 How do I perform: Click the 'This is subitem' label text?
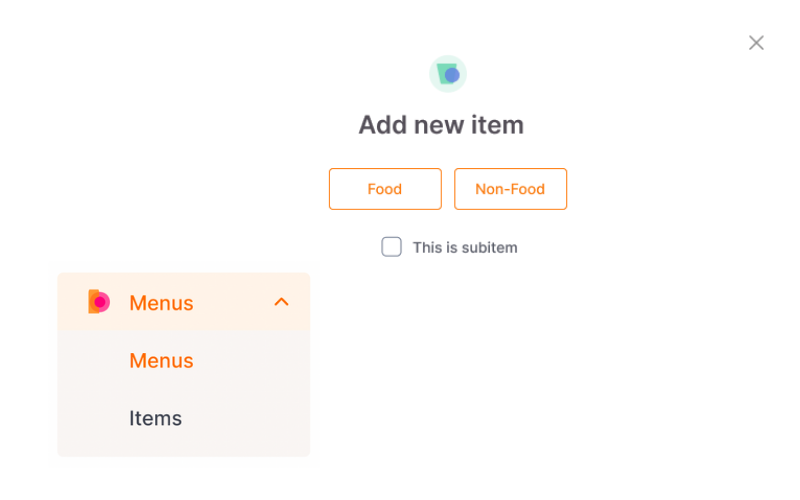(465, 247)
